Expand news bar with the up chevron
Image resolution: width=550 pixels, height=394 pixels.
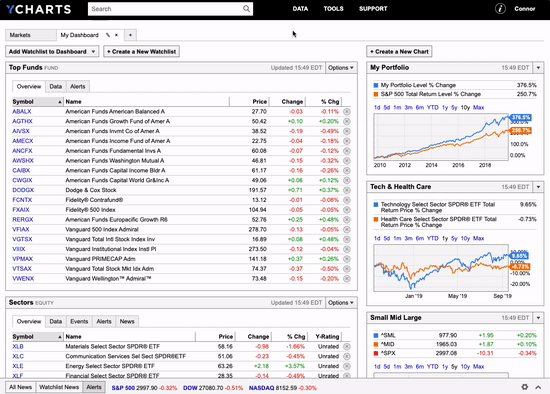(538, 387)
